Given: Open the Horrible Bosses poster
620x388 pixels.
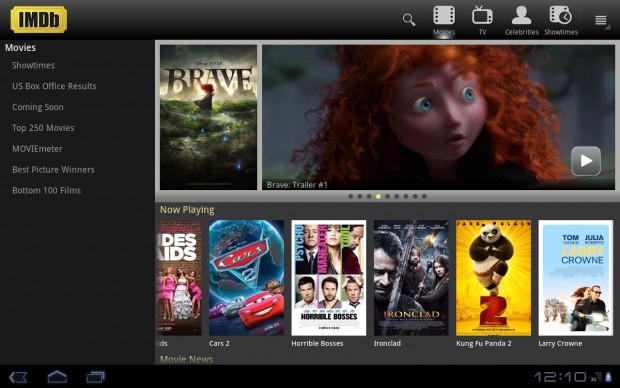Looking at the screenshot, I should [x=329, y=278].
